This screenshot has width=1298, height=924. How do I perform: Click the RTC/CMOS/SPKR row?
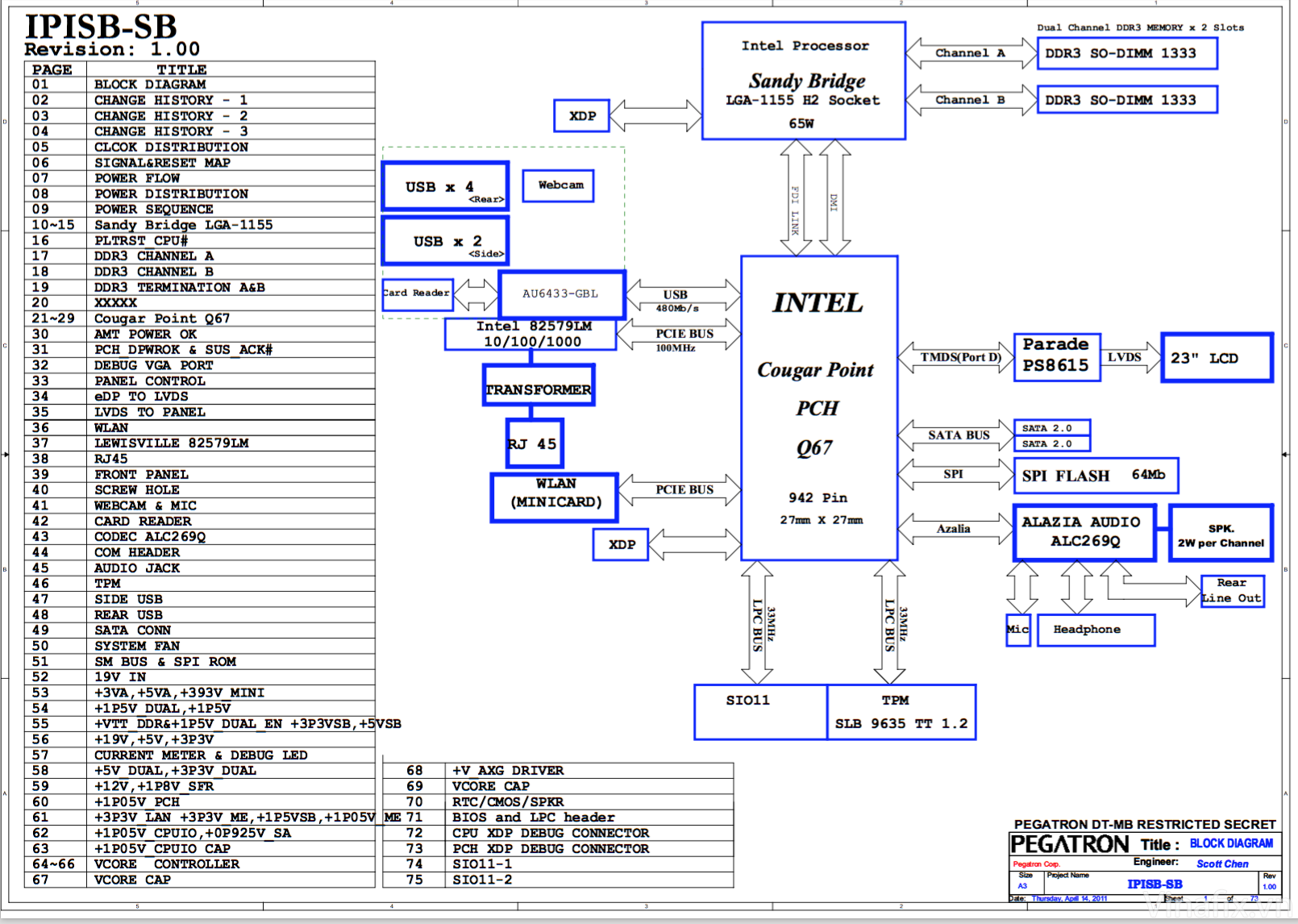point(558,802)
